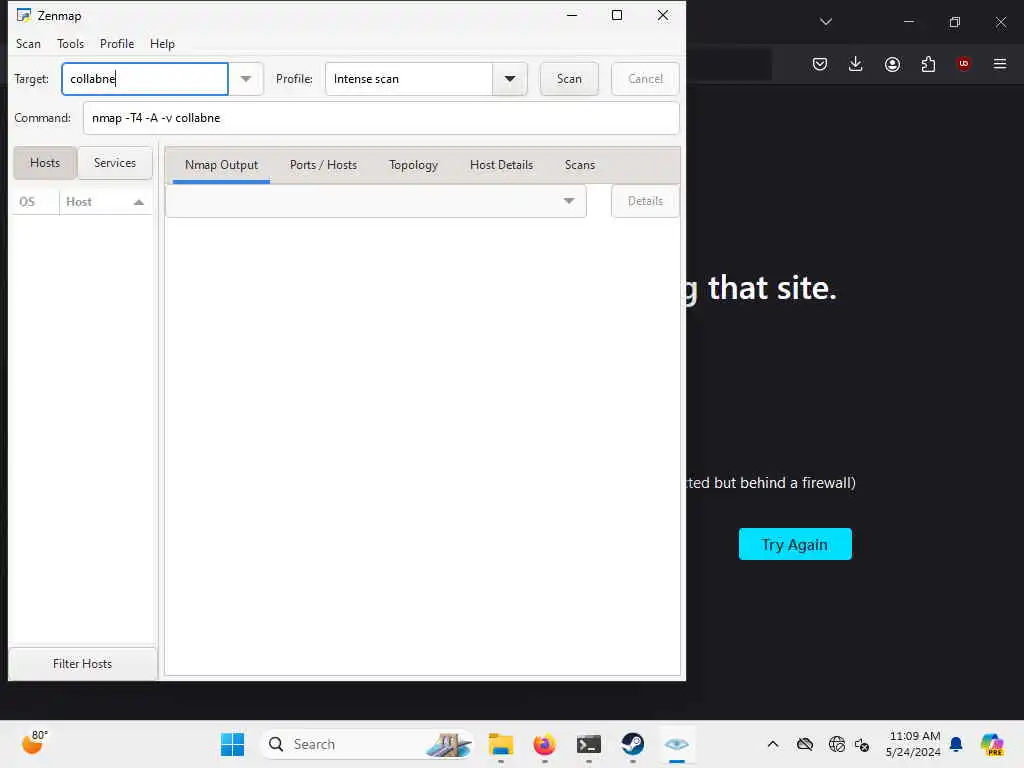Click the uBlock Origin icon in Firefox
This screenshot has height=768, width=1024.
pos(963,63)
